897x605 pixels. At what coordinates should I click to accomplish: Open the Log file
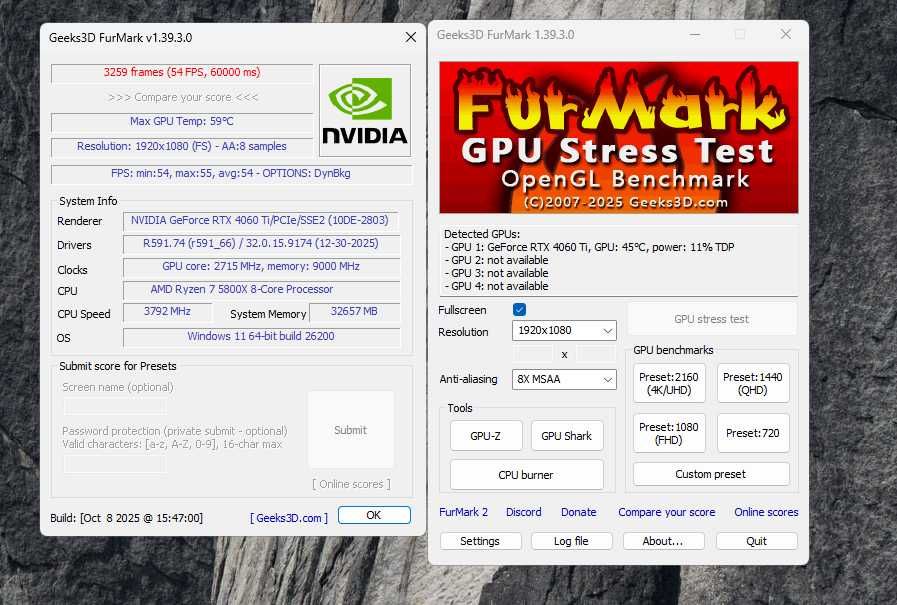[x=571, y=541]
